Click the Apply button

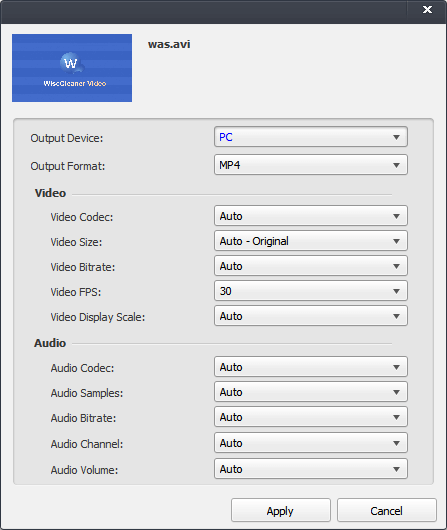point(281,510)
